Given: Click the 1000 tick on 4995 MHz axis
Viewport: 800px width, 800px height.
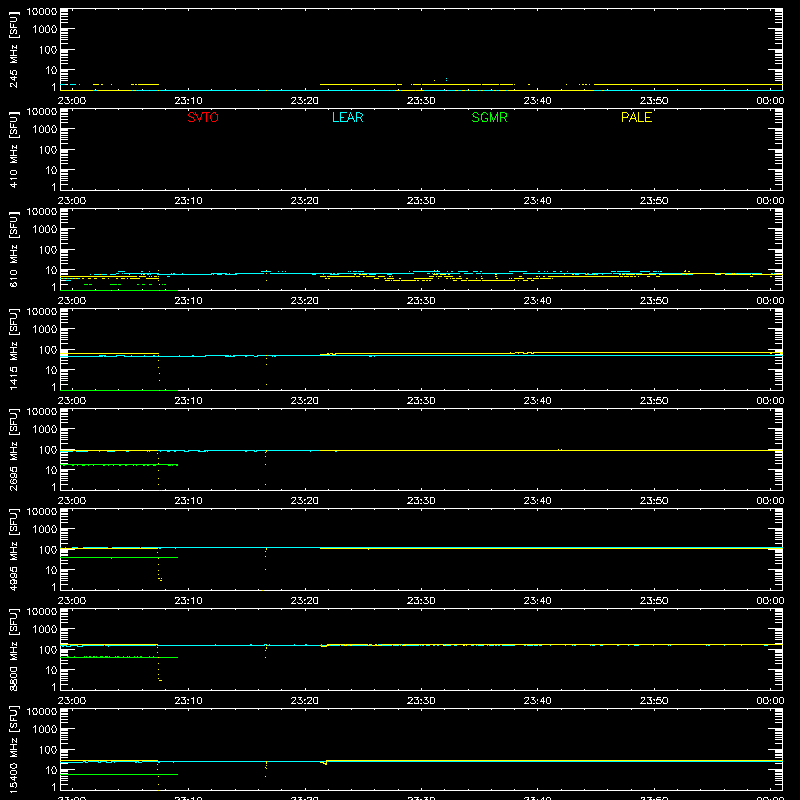Looking at the screenshot, I should 45,529.
